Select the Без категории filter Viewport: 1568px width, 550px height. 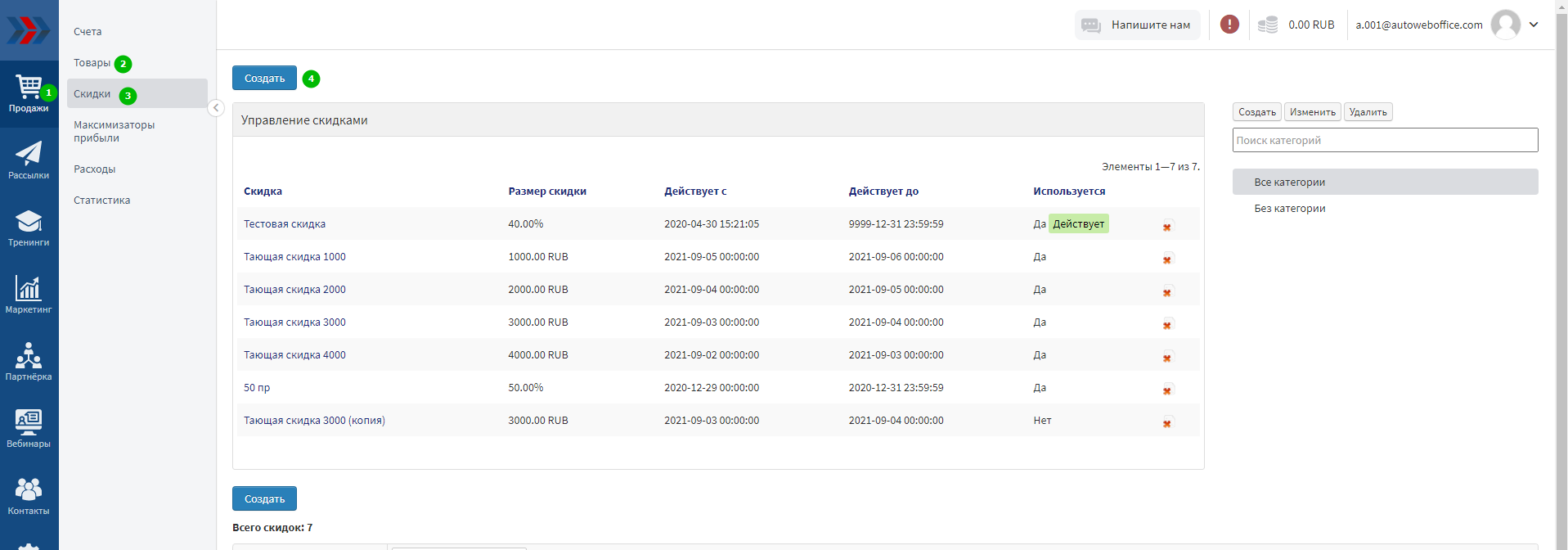click(x=1289, y=209)
